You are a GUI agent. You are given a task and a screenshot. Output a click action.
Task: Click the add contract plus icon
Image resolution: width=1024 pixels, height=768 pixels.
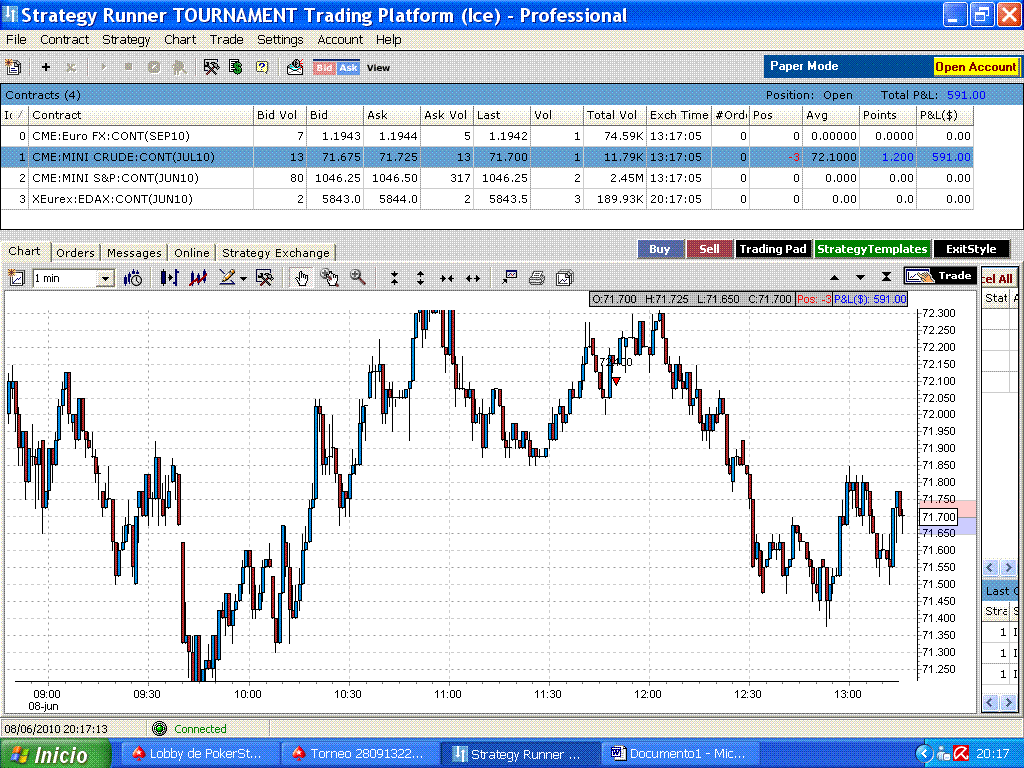(x=45, y=67)
